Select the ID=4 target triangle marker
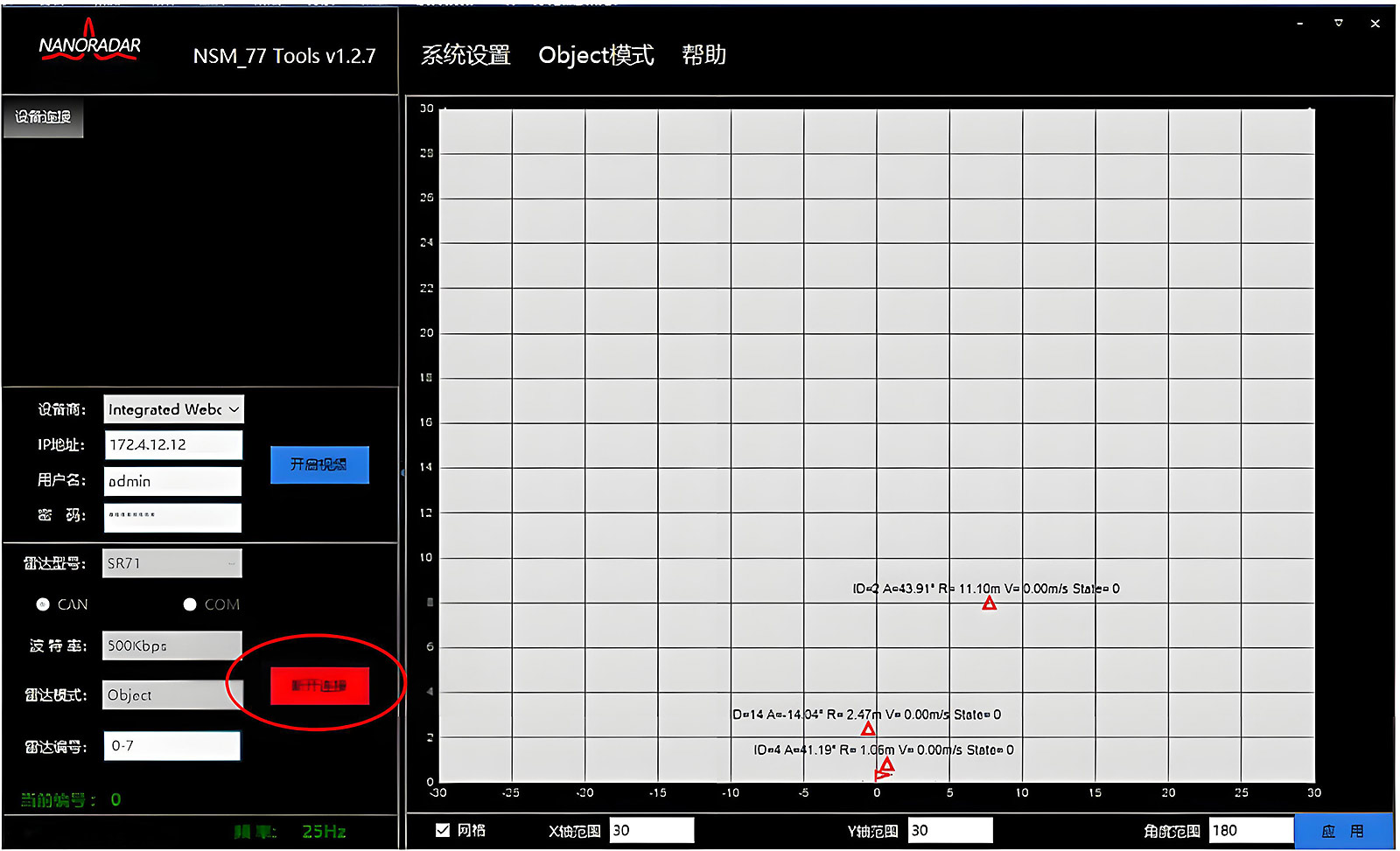1400x851 pixels. tap(887, 764)
